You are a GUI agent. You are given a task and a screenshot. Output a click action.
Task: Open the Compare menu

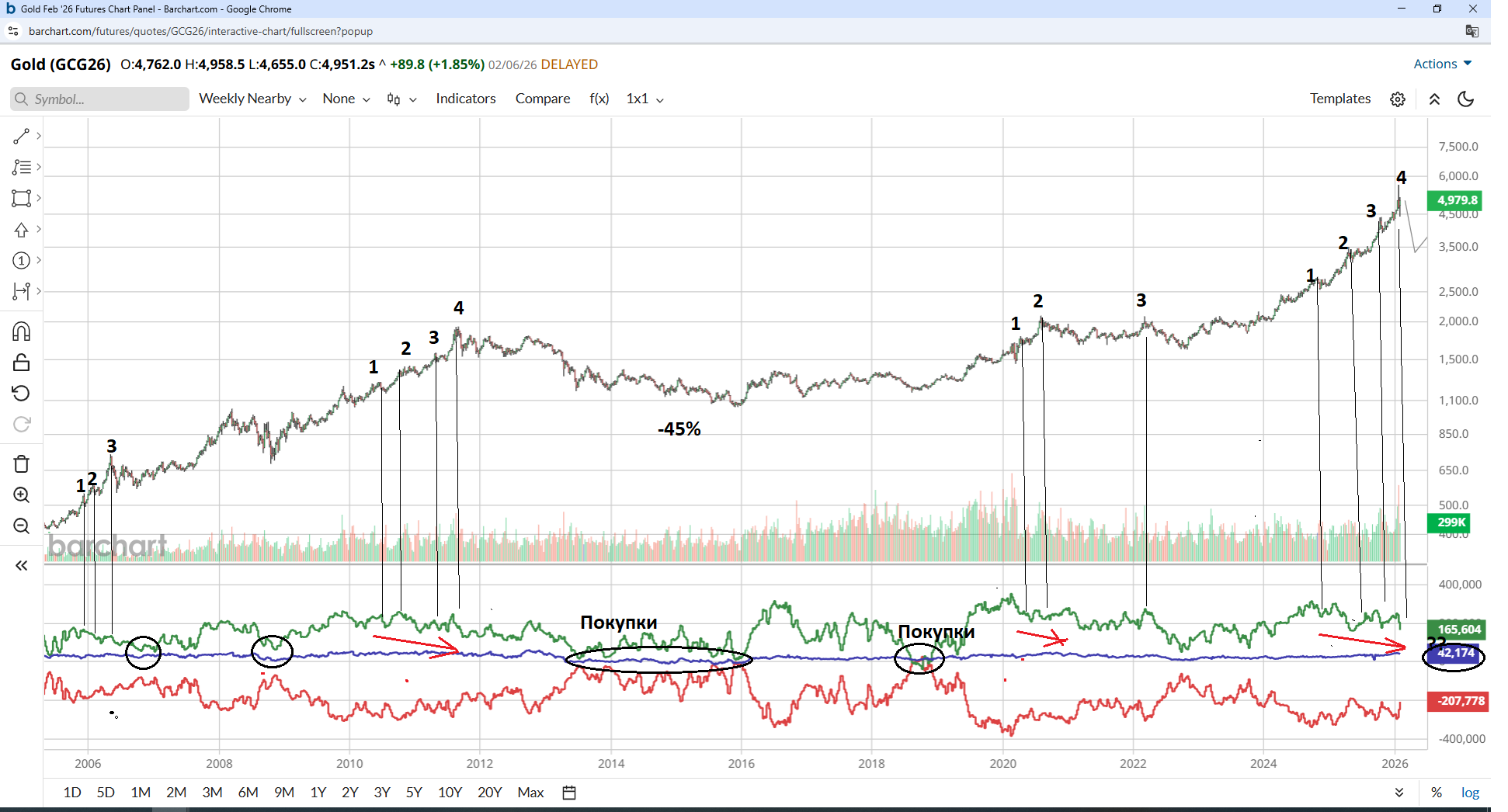[x=542, y=99]
